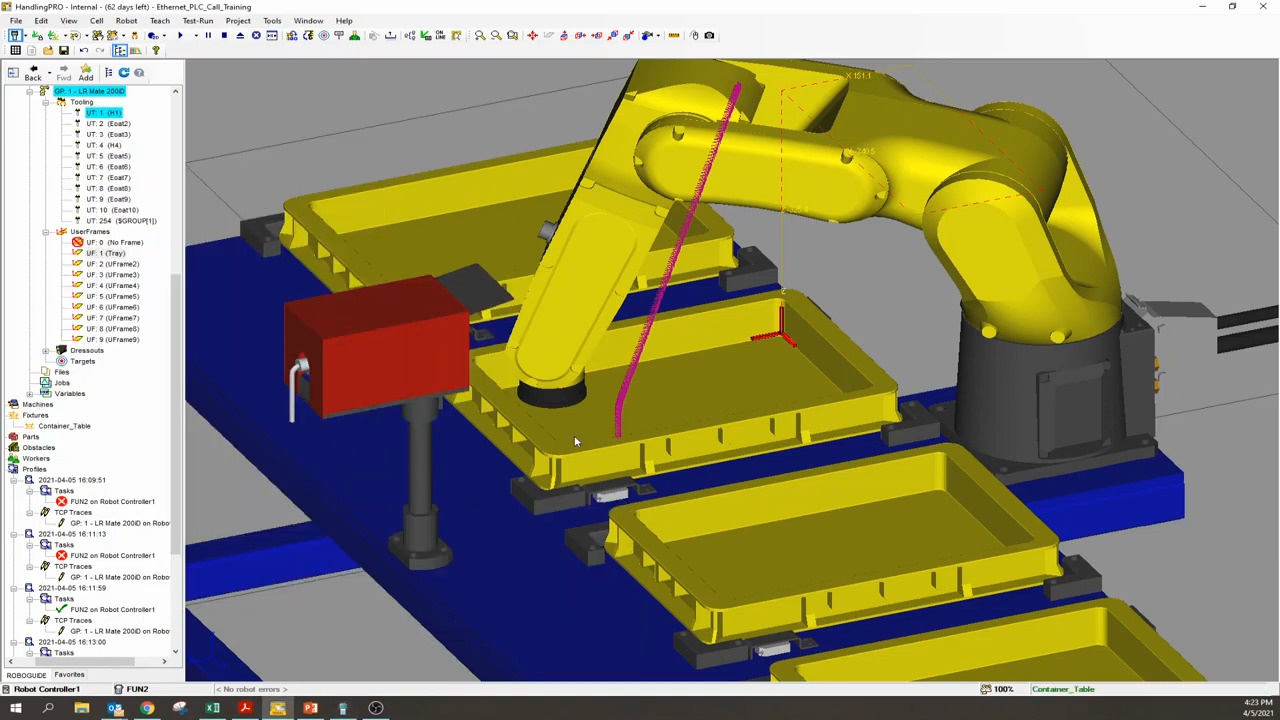Viewport: 1280px width, 720px height.
Task: Select the Zoom In magnifier tool
Action: [x=481, y=36]
